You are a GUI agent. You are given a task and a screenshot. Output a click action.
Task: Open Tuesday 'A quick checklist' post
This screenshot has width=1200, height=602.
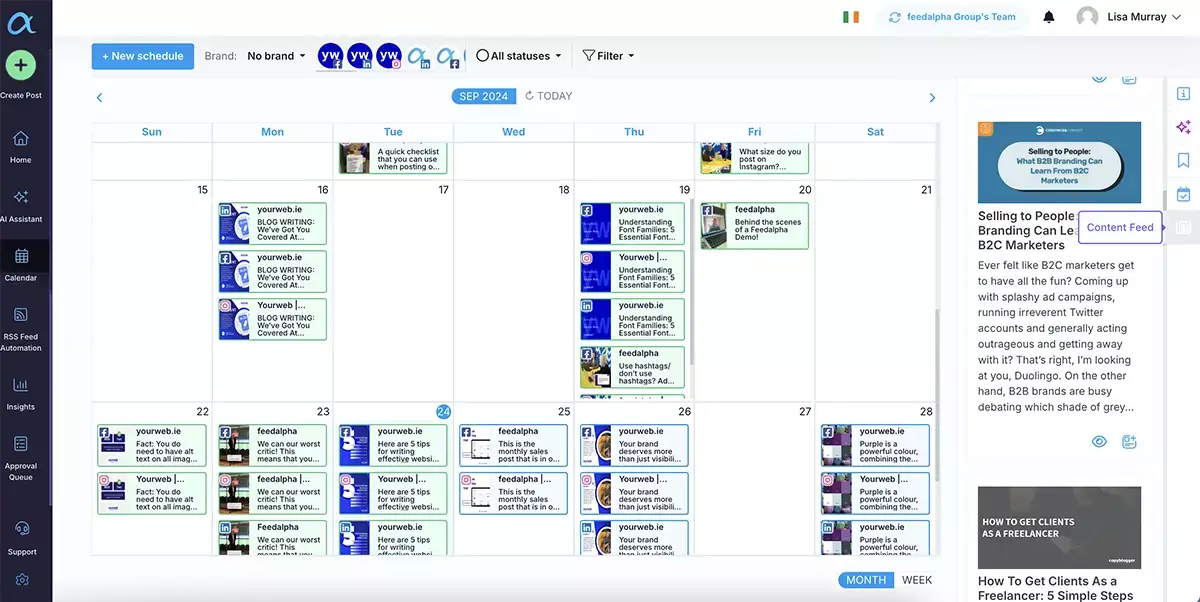393,158
